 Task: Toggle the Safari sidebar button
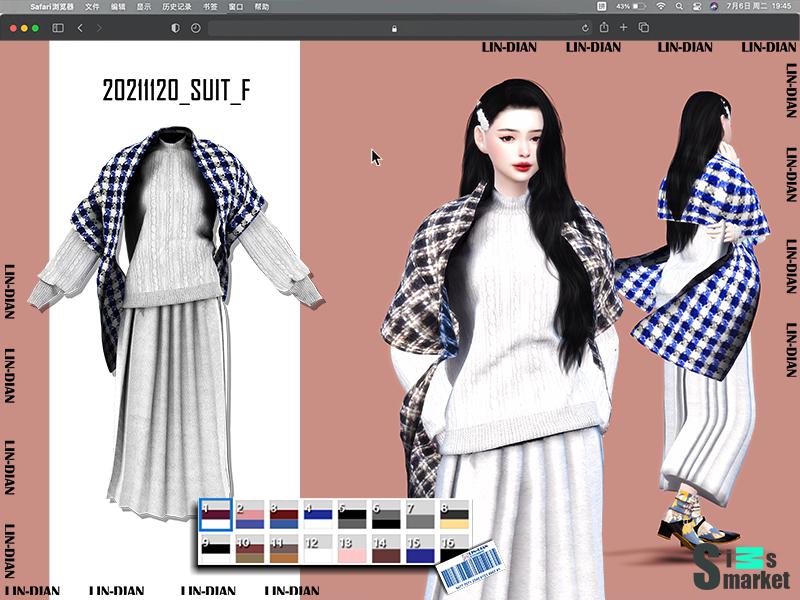58,28
